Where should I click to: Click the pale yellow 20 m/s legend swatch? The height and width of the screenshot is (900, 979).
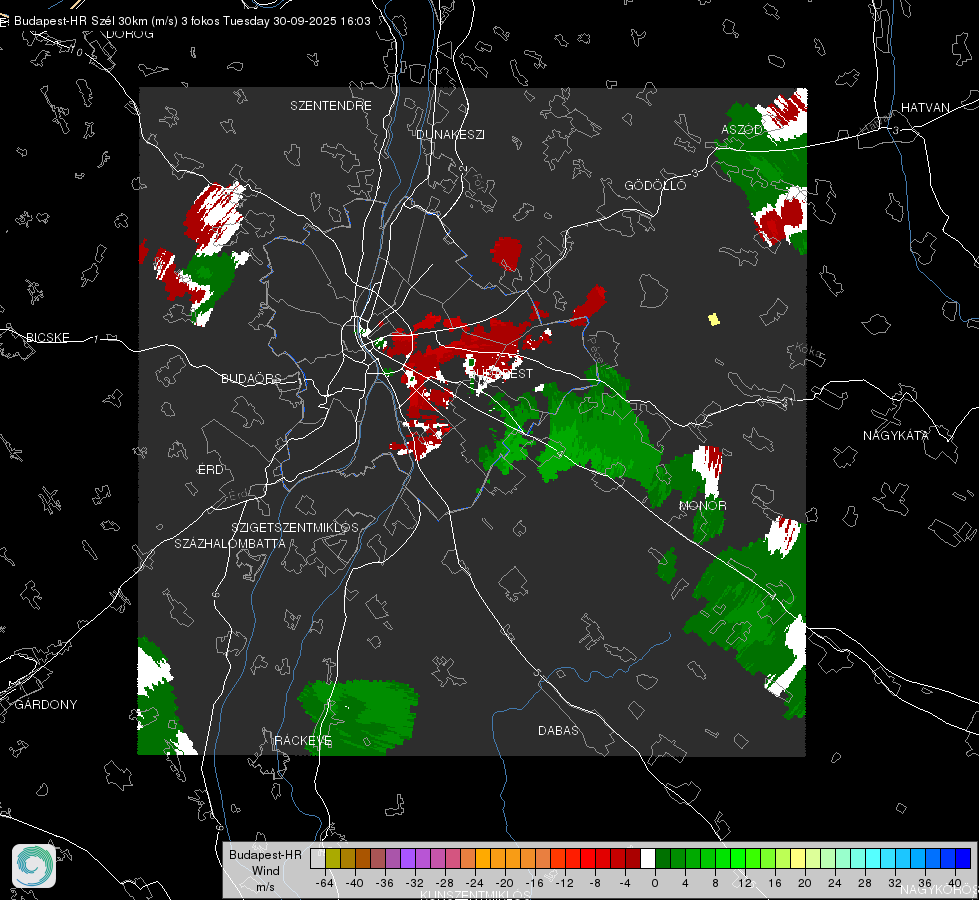coord(798,859)
